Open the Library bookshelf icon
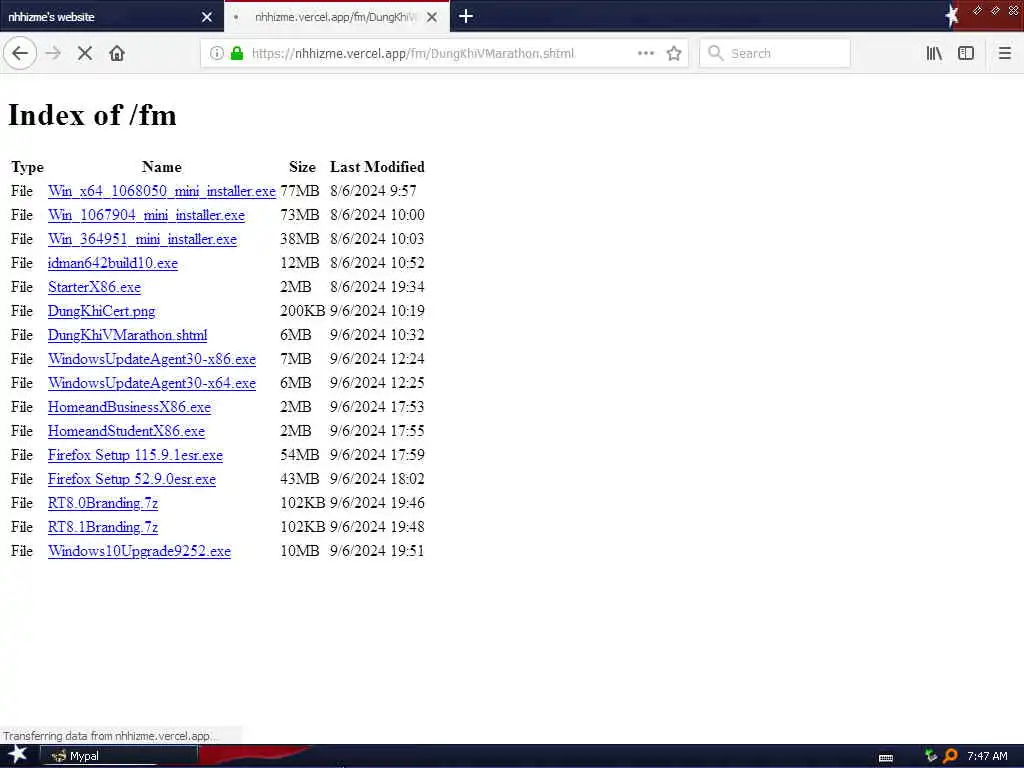 (x=934, y=54)
